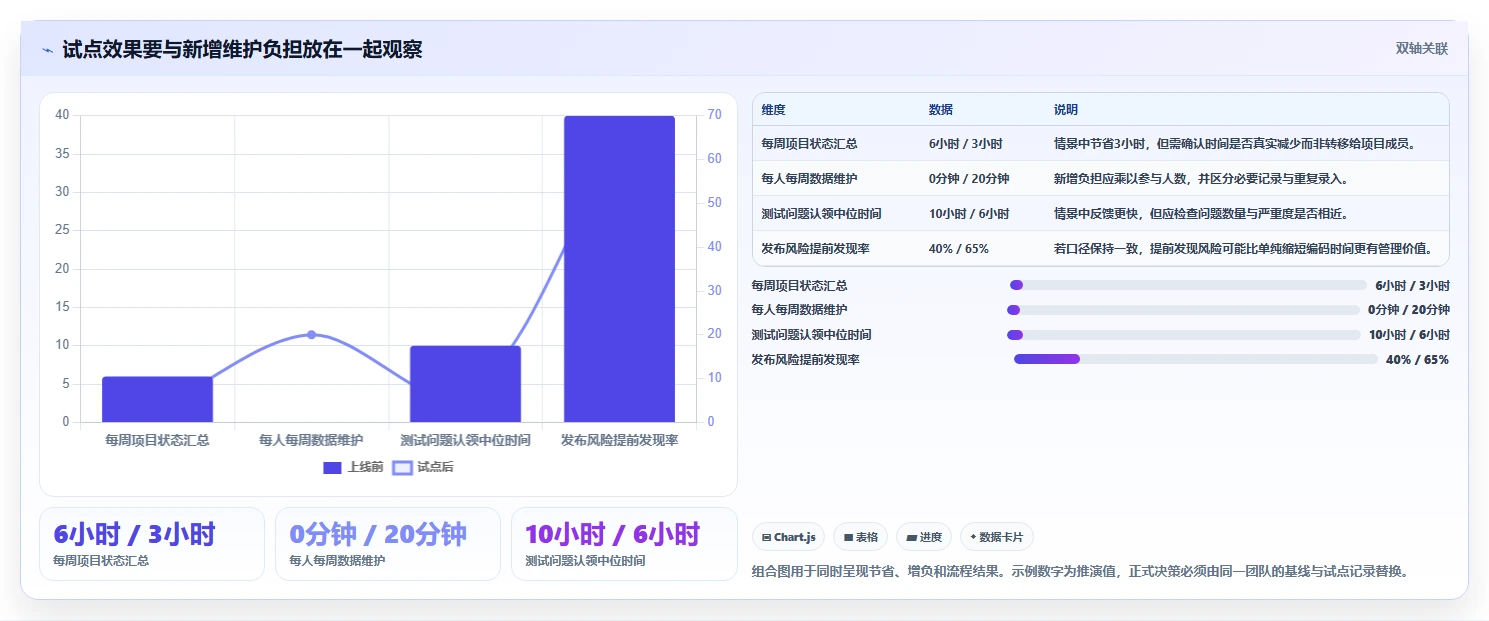Click the table cell reading 10小时 / 6小时
The image size is (1489, 621).
(x=969, y=214)
